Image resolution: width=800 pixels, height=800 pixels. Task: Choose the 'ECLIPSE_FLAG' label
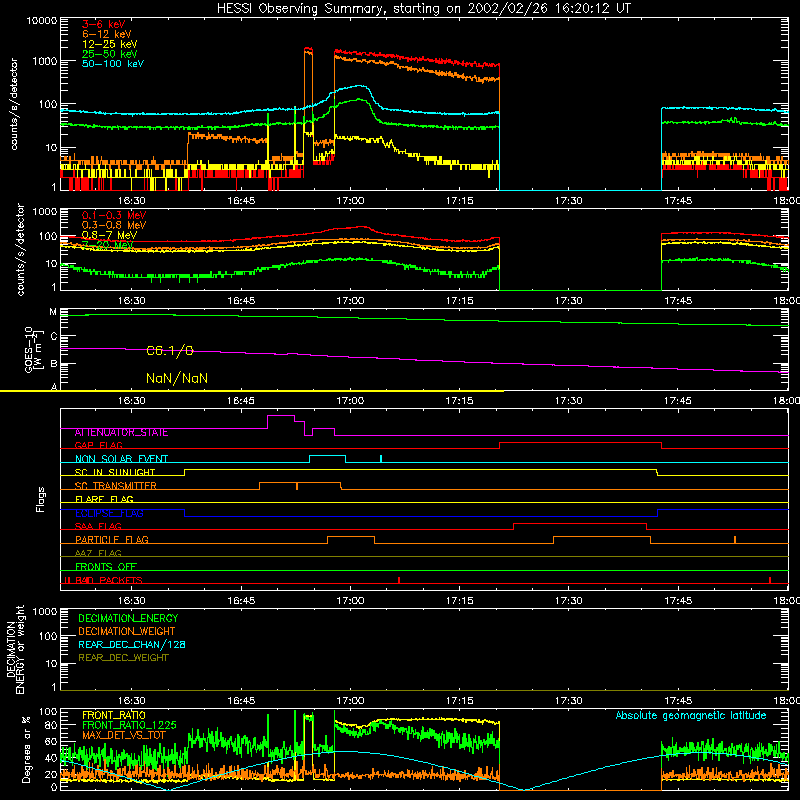pyautogui.click(x=109, y=513)
